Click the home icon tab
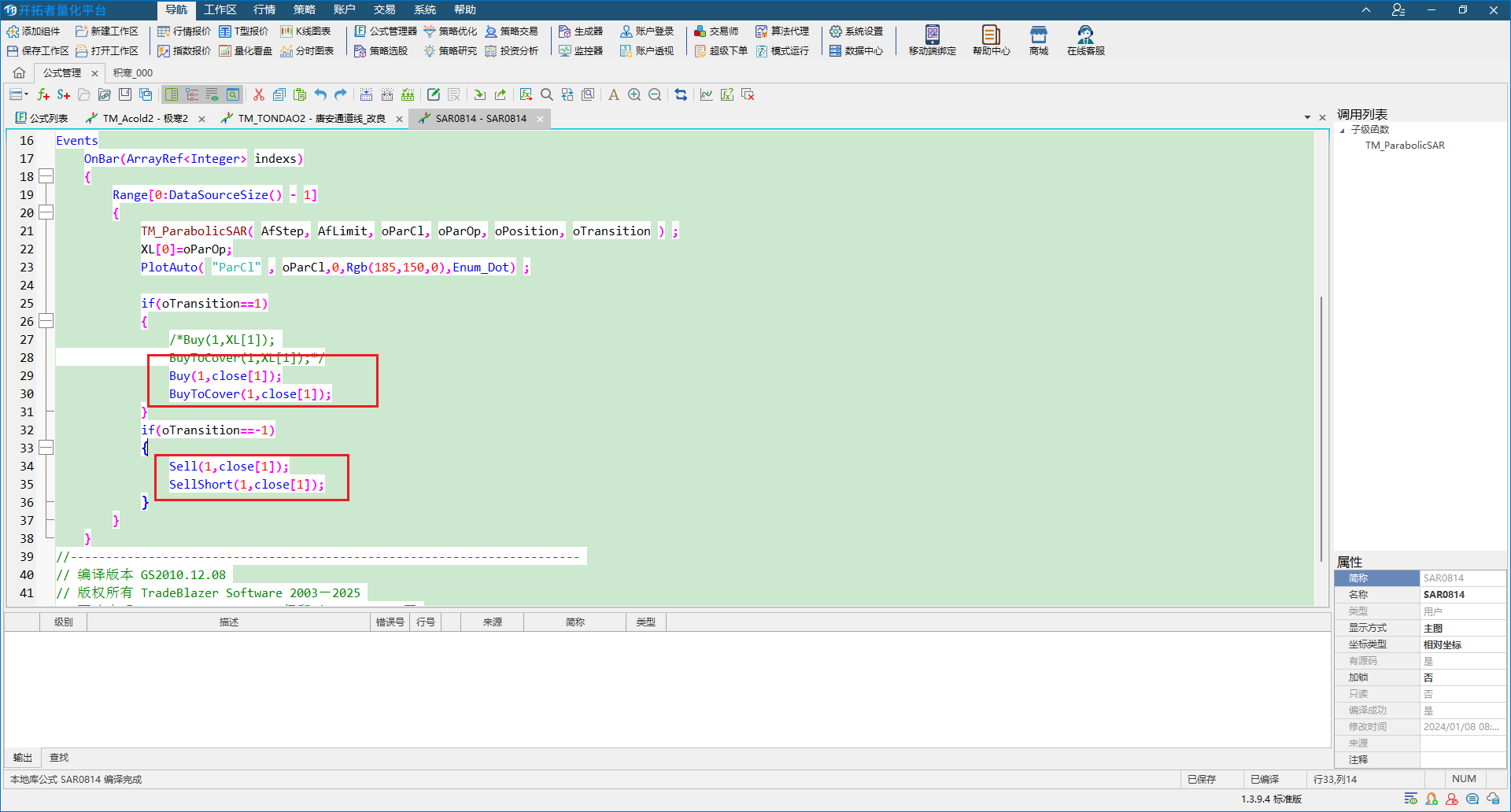 19,72
